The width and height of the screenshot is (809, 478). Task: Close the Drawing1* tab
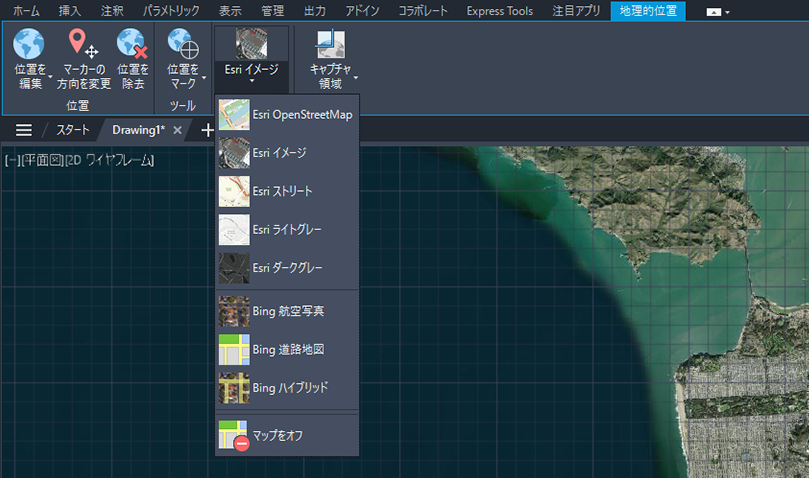point(177,130)
